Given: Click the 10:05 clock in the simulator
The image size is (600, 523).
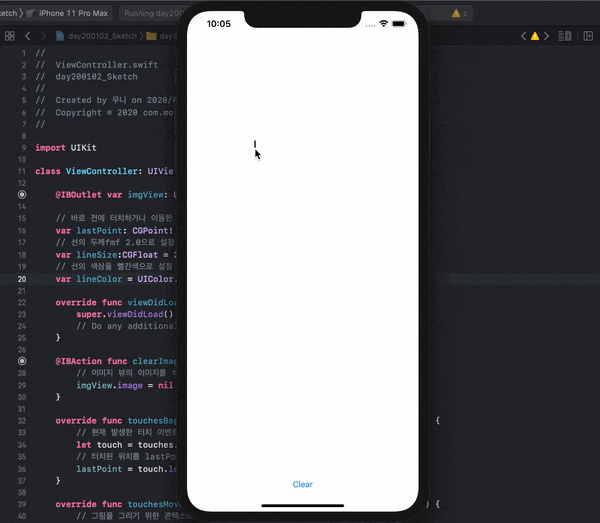Looking at the screenshot, I should click(218, 24).
